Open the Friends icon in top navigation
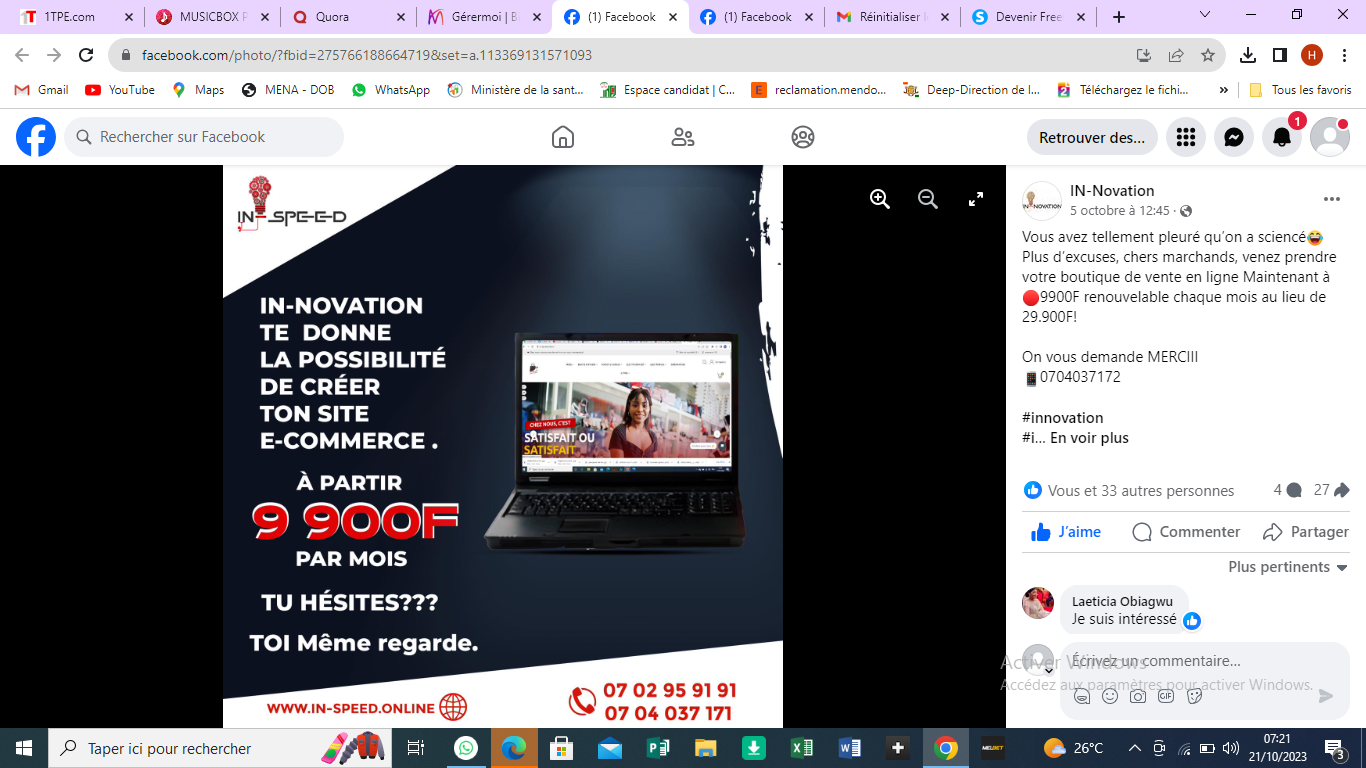1366x768 pixels. (x=683, y=137)
